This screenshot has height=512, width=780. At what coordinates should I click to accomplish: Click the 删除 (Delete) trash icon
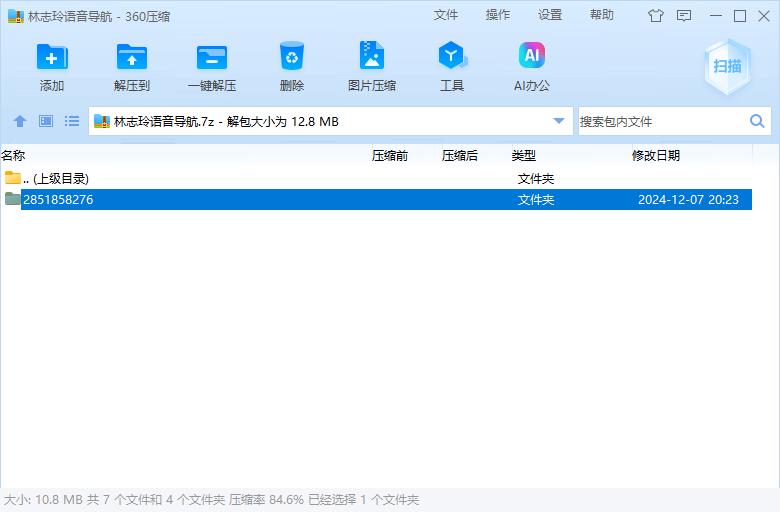(292, 56)
